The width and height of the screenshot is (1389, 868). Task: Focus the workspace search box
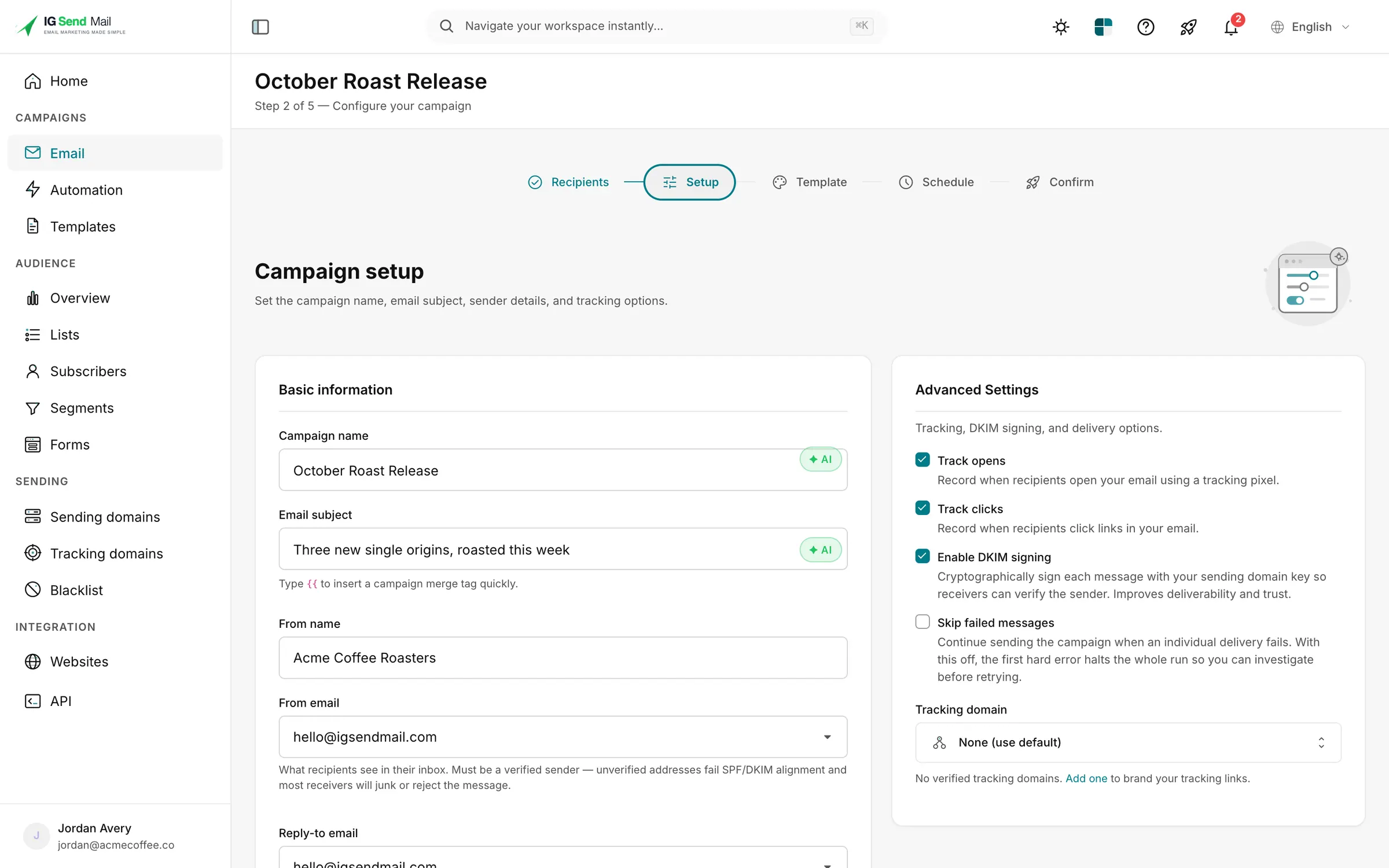tap(656, 26)
